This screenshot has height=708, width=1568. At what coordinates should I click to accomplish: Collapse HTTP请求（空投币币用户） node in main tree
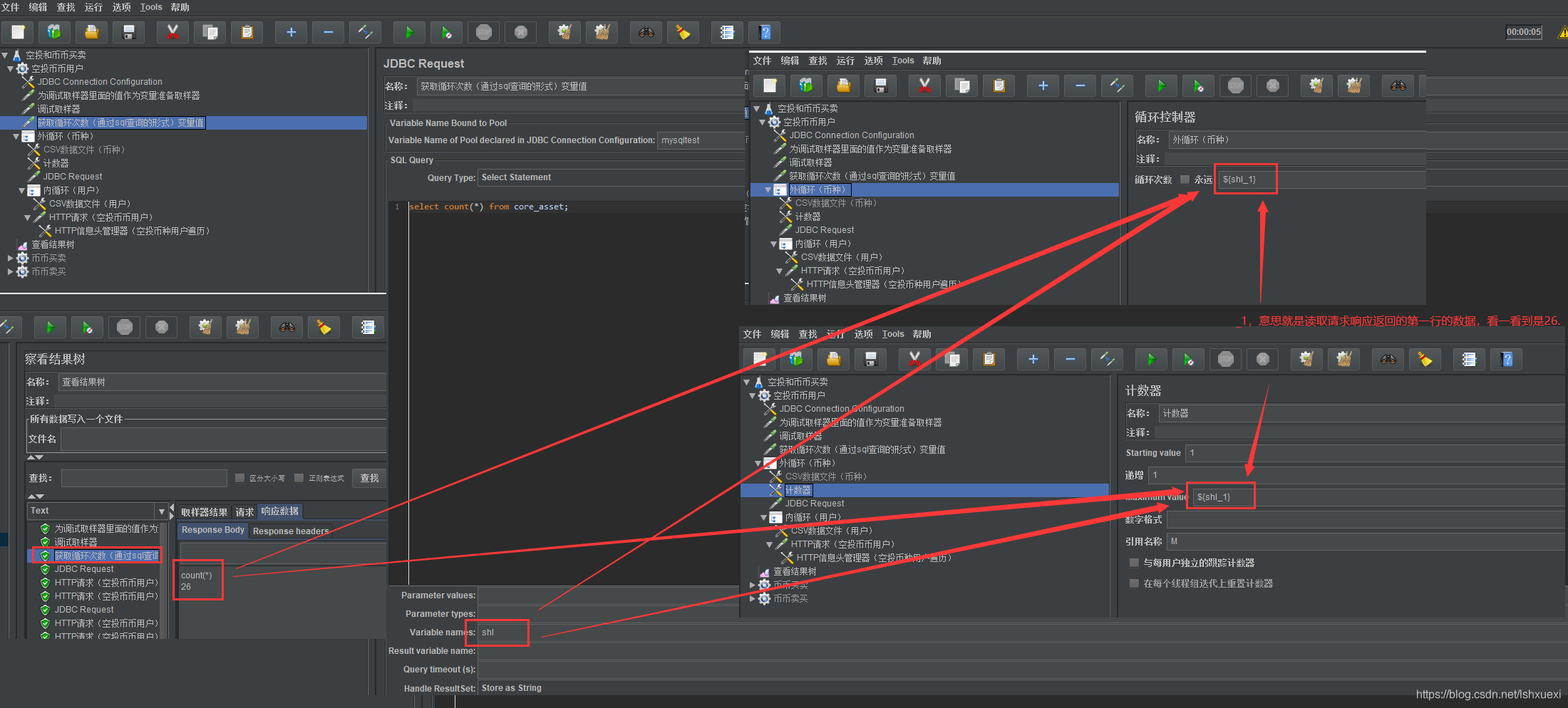pos(28,217)
